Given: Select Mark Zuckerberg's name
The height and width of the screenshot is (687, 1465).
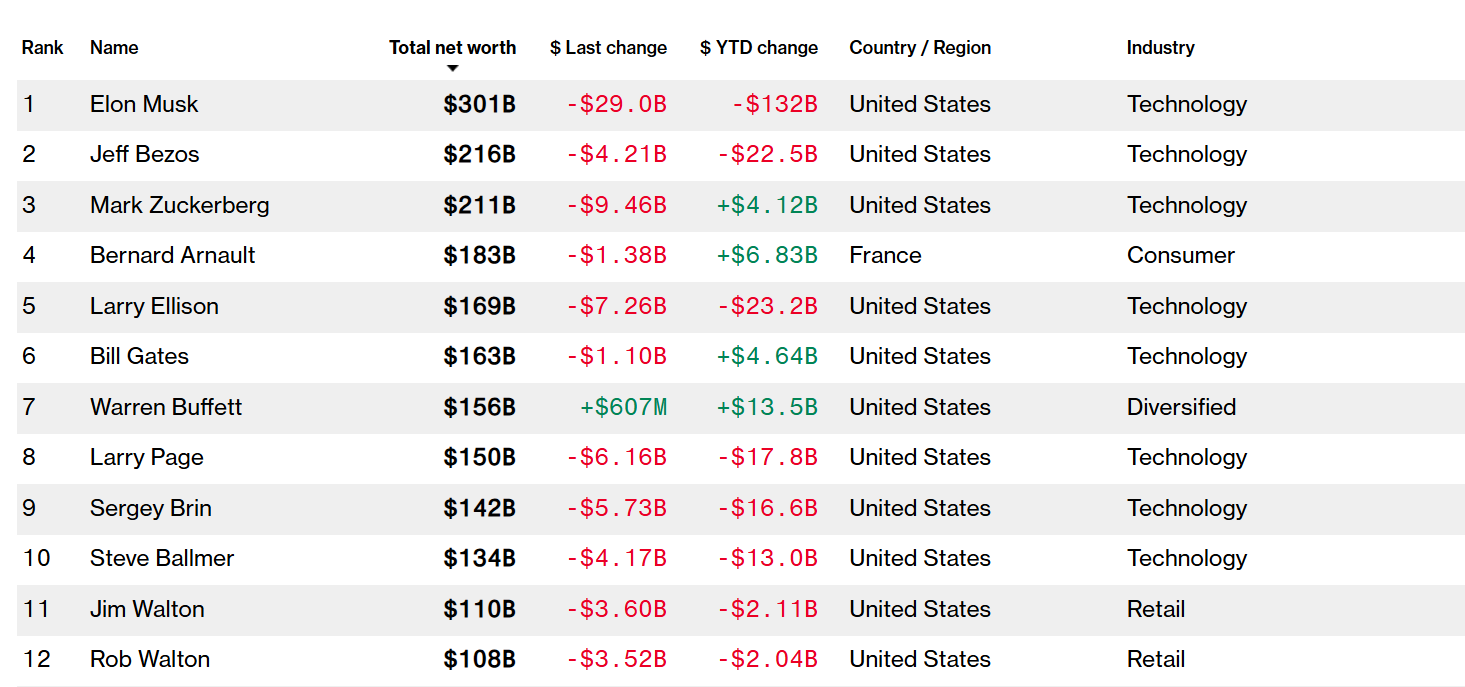Looking at the screenshot, I should pyautogui.click(x=179, y=205).
